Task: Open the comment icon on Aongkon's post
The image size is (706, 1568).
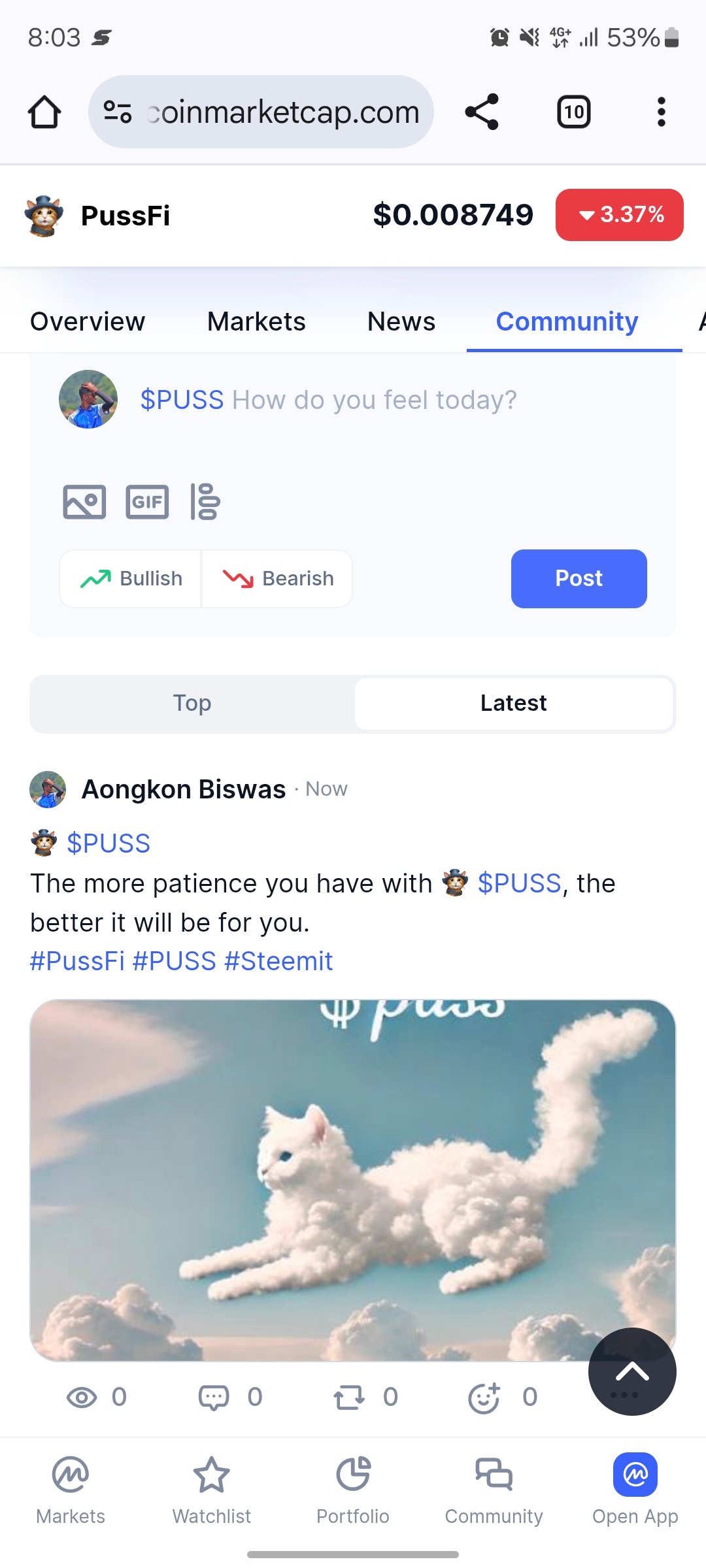Action: 214,1397
